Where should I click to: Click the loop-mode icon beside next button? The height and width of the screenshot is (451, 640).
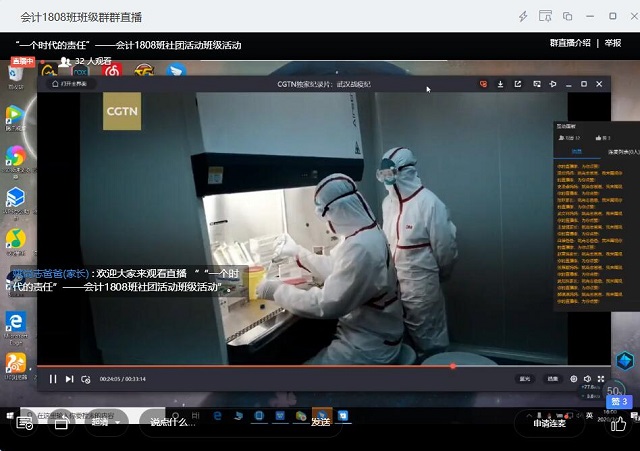tap(85, 379)
